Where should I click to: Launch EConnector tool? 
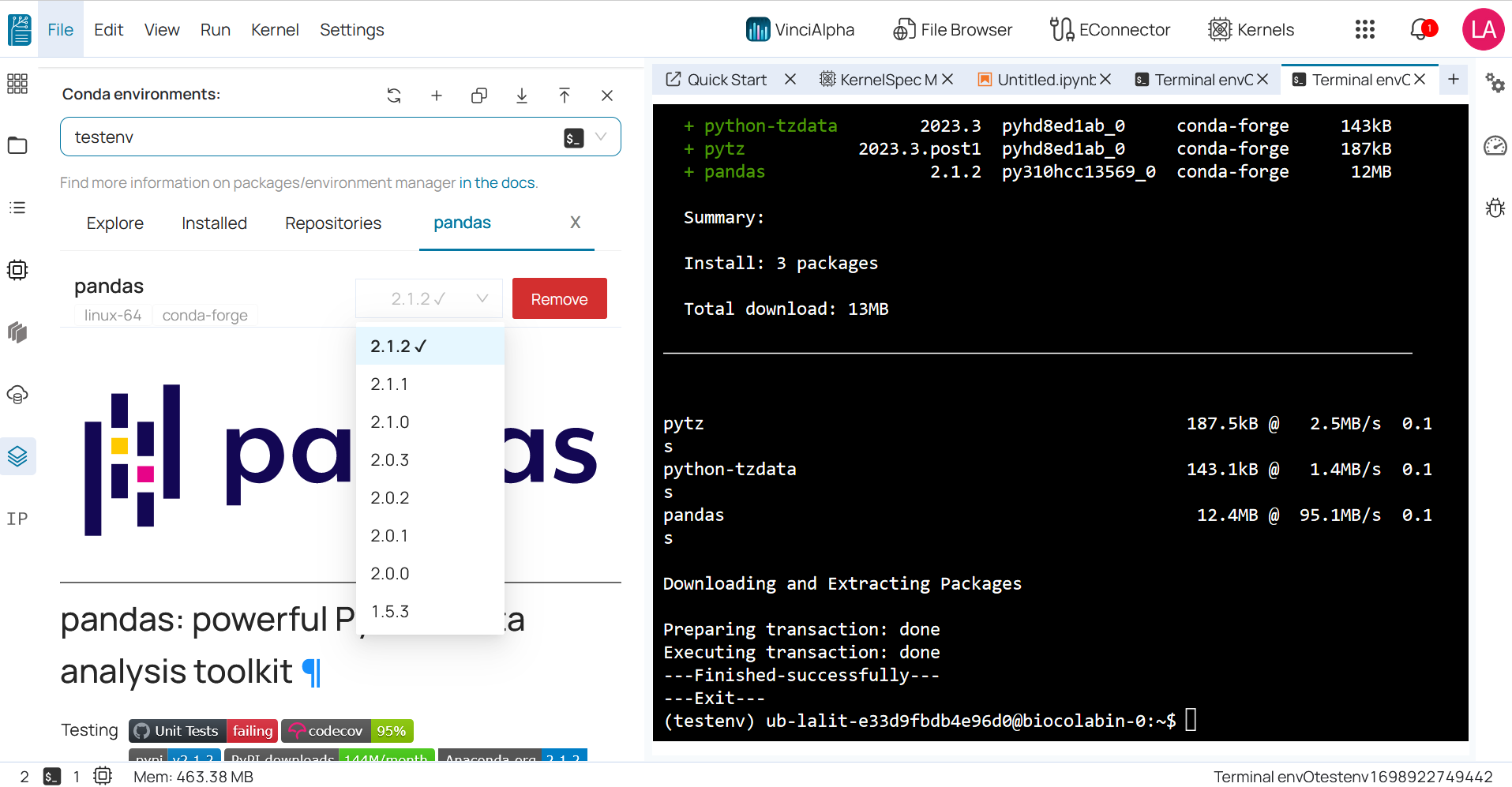click(x=1109, y=30)
